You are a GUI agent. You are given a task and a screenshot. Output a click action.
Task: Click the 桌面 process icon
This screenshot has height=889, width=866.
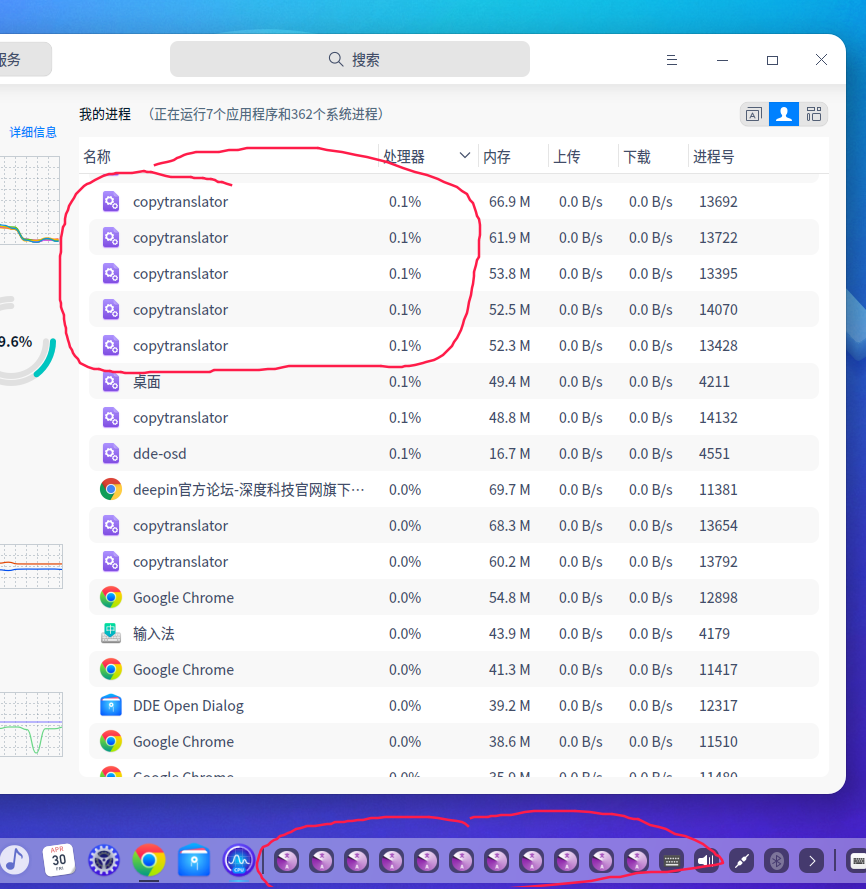click(x=111, y=382)
